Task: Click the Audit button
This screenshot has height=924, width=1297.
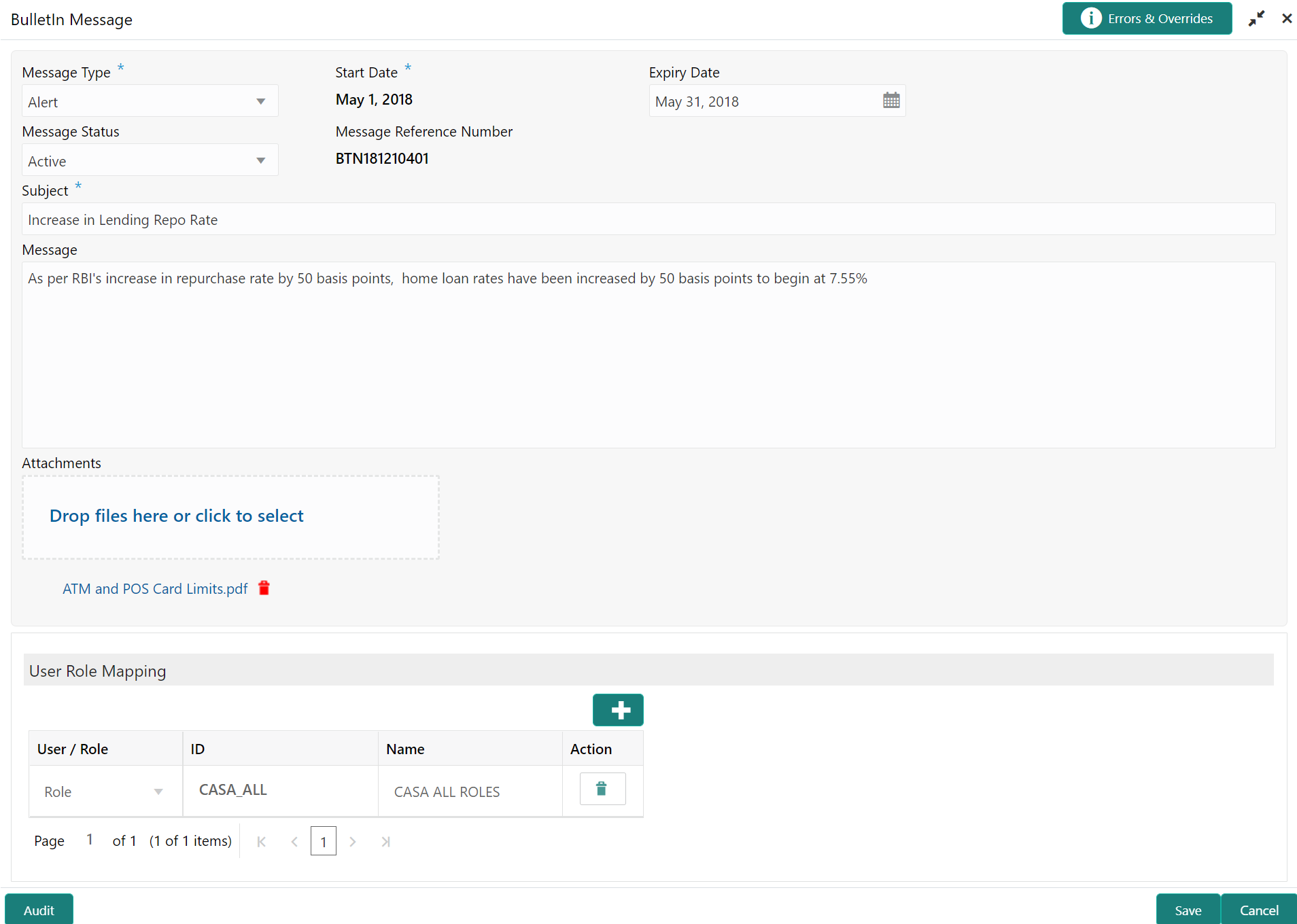Action: [x=39, y=910]
